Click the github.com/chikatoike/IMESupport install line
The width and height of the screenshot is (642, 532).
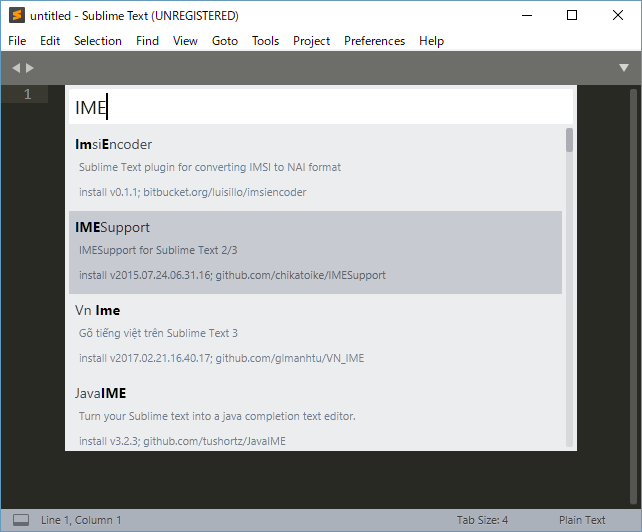coord(232,275)
